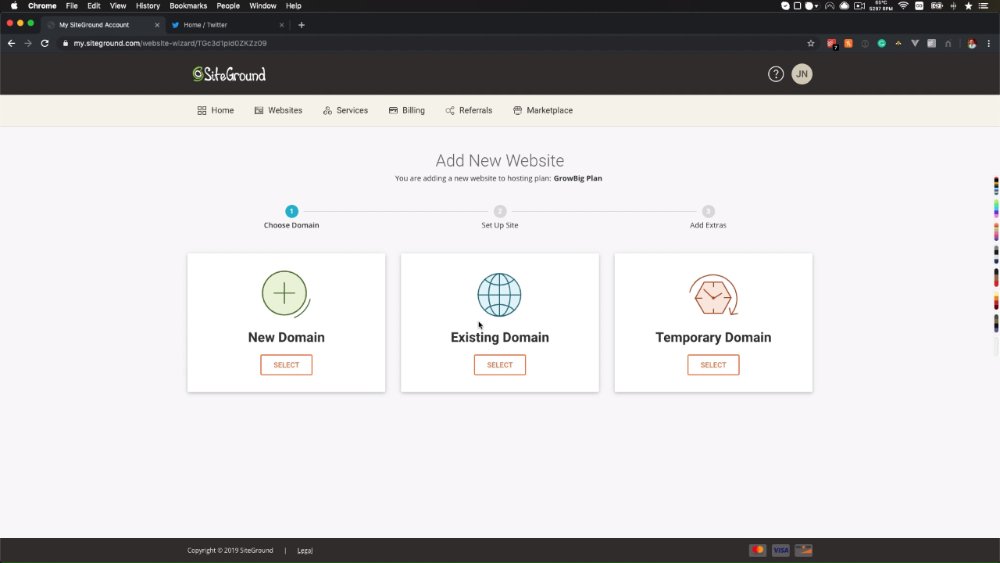Screen dimensions: 1000x563
Task: Open the Legal link in the footer
Action: [305, 550]
